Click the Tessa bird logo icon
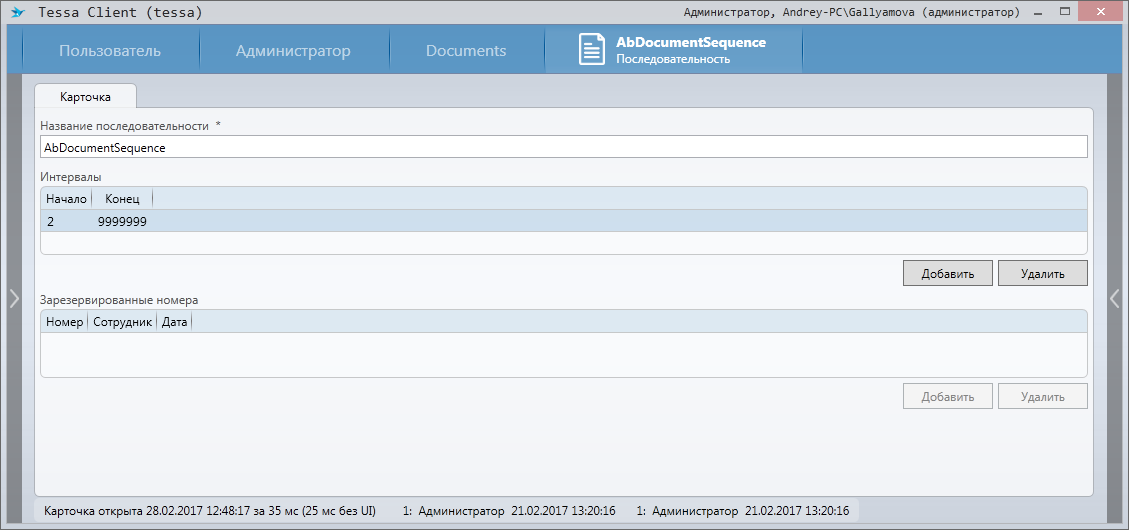1129x530 pixels. (17, 13)
